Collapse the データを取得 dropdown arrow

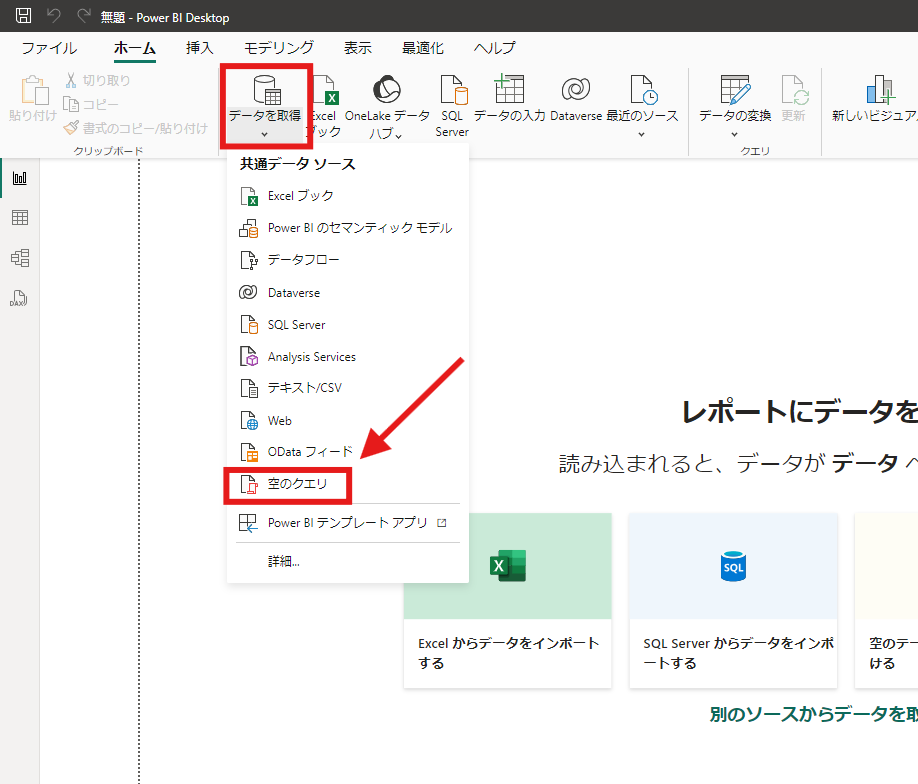click(265, 135)
